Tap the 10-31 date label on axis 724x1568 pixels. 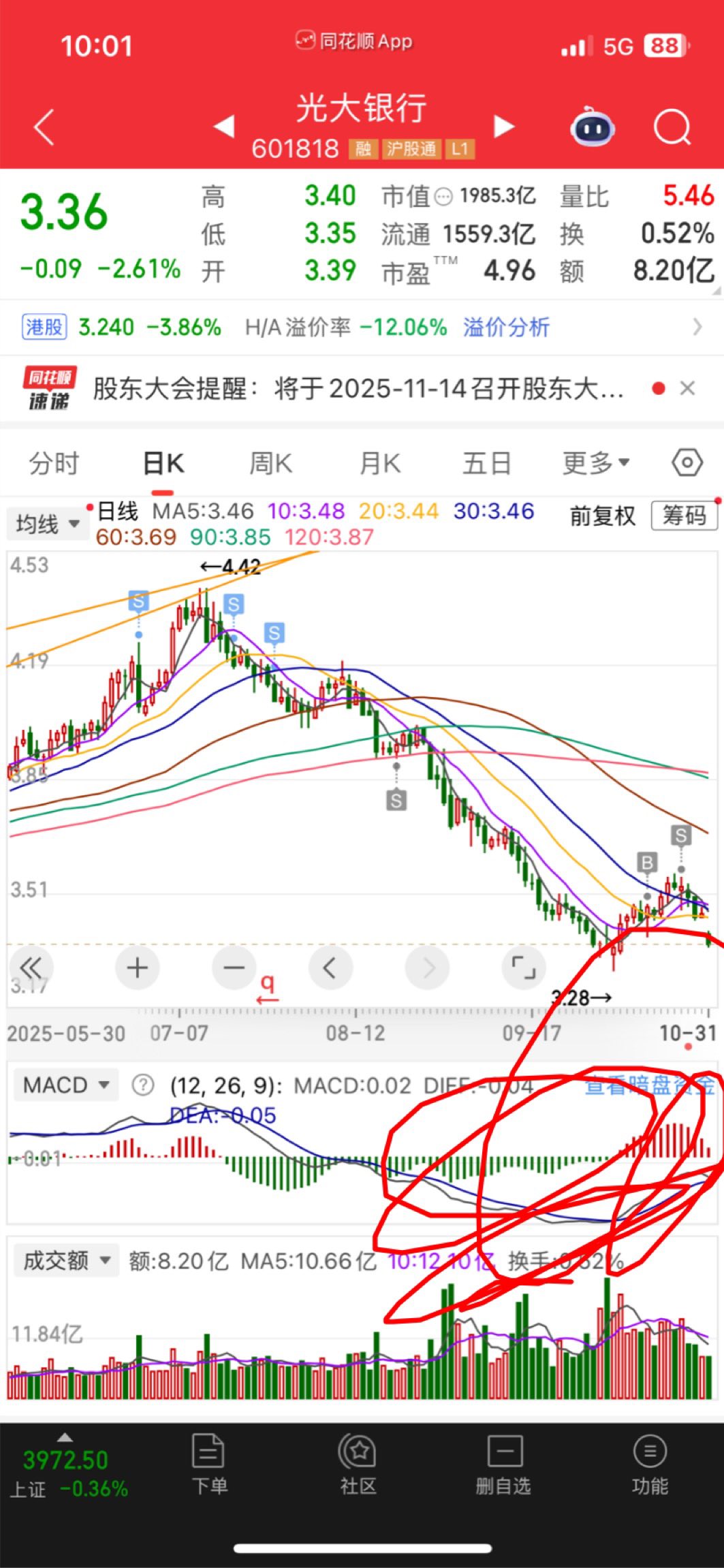(688, 1033)
